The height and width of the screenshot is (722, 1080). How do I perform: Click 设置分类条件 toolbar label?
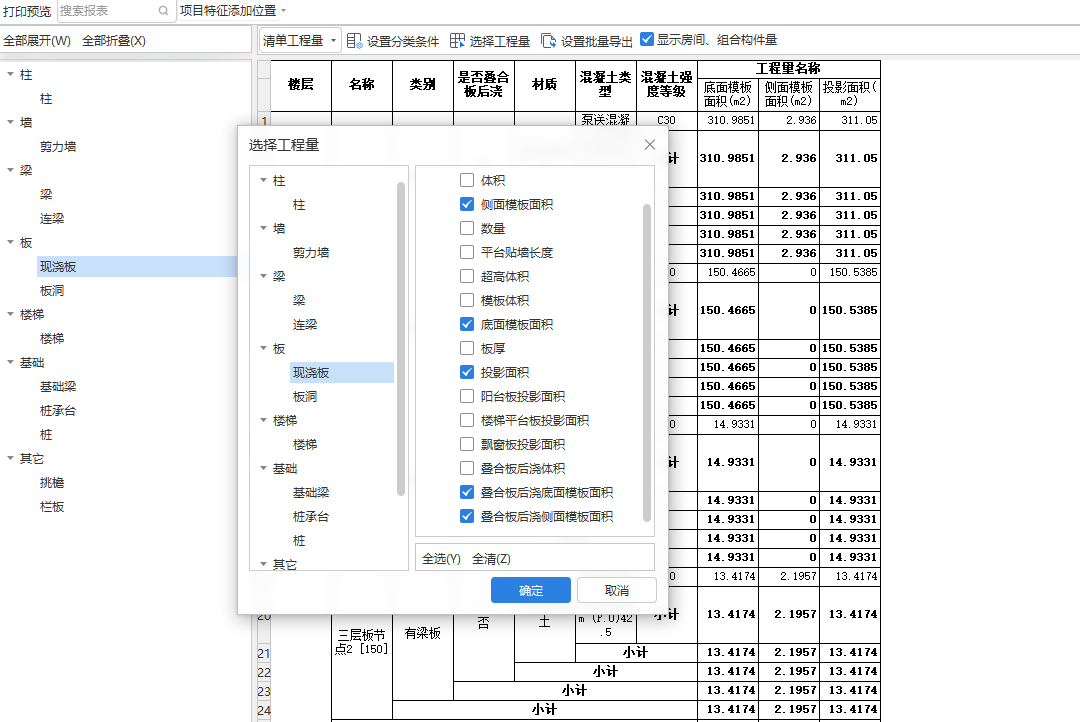(403, 41)
